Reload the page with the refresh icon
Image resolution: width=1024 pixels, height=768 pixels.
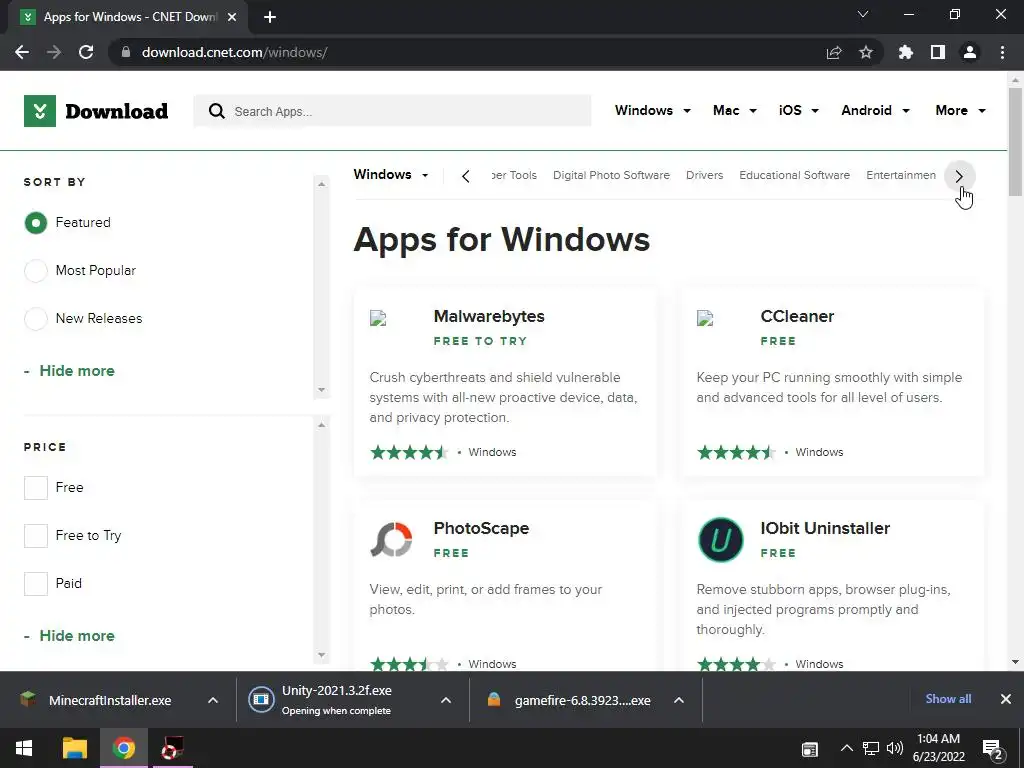click(86, 52)
